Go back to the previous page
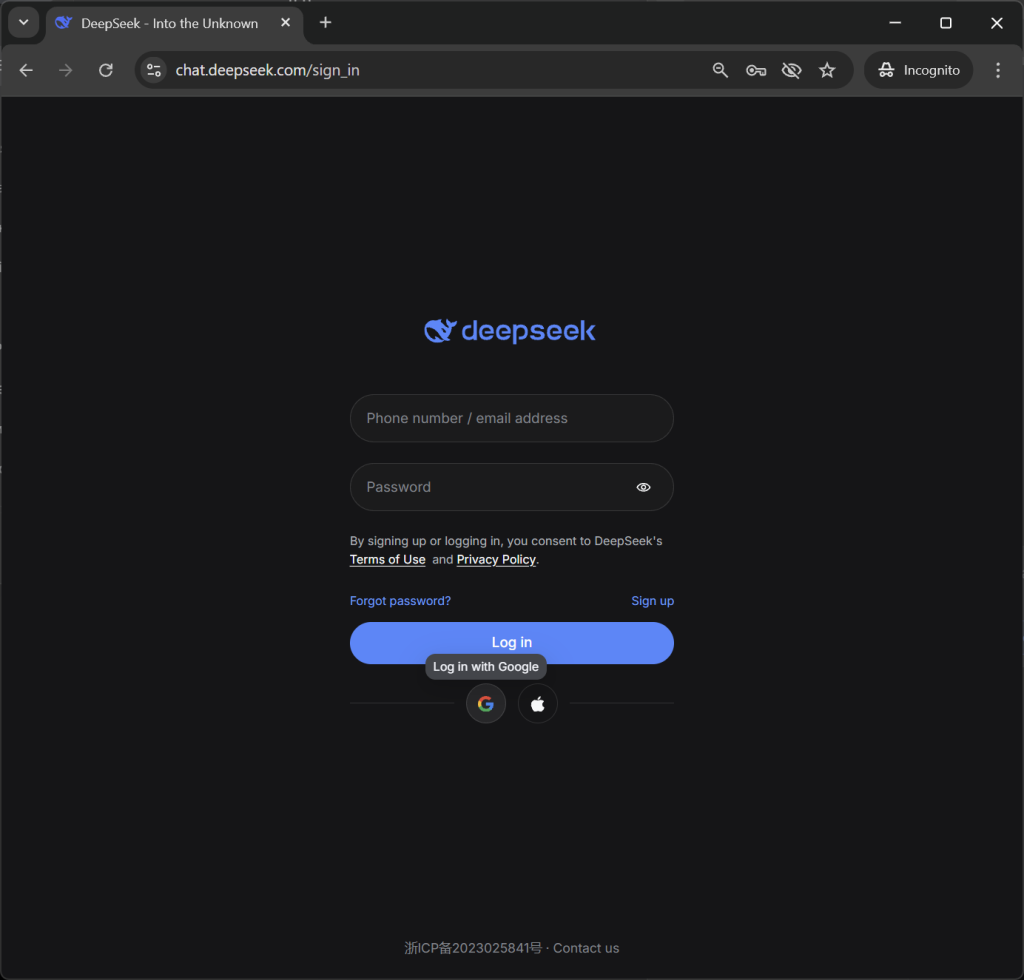 [x=26, y=70]
